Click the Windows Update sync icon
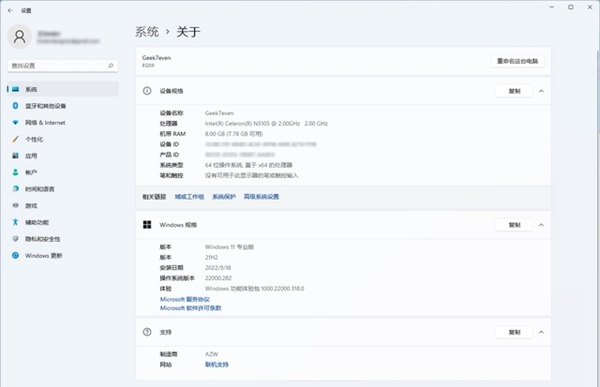The height and width of the screenshot is (387, 600). pyautogui.click(x=15, y=255)
